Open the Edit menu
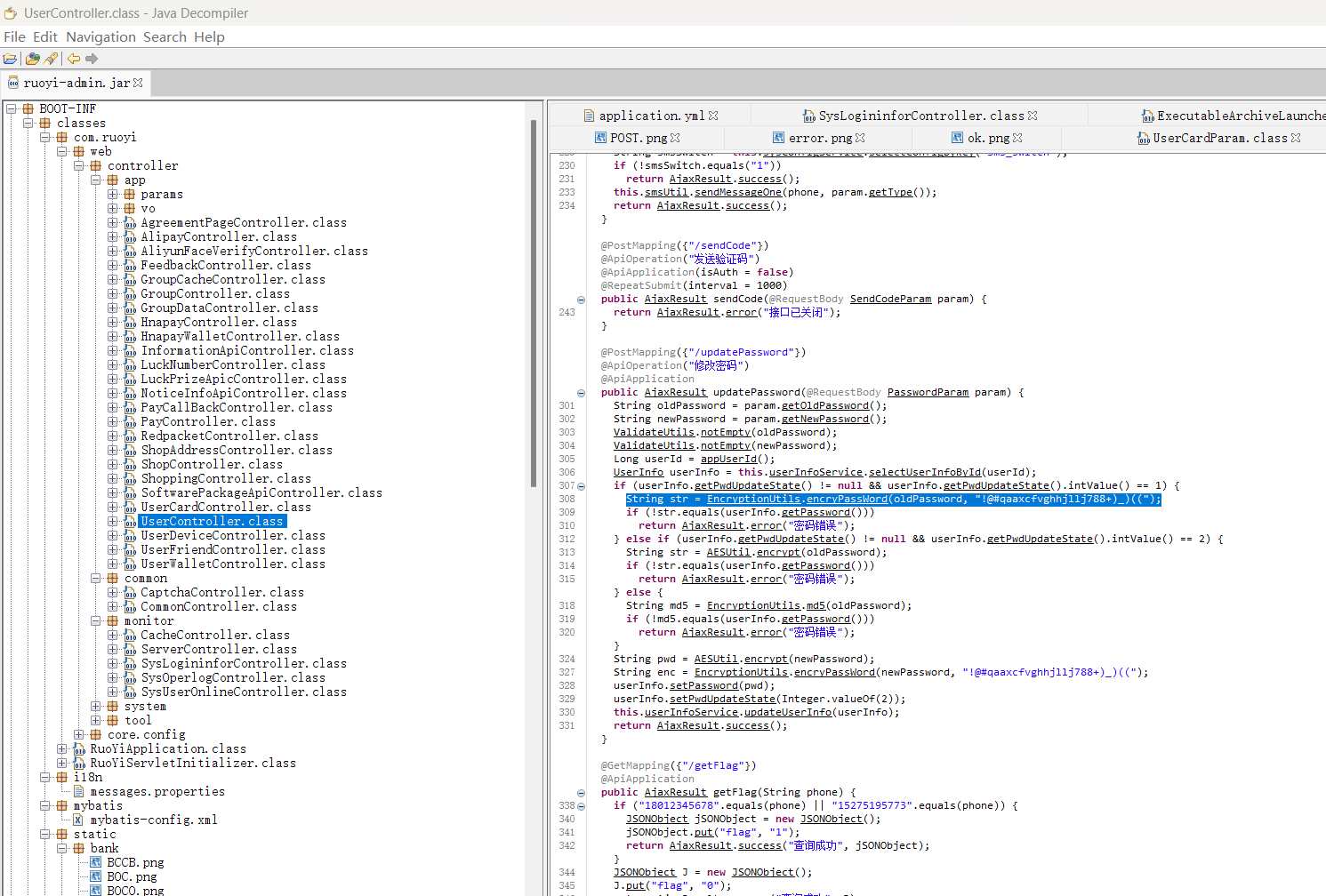Viewport: 1326px width, 896px height. point(45,36)
